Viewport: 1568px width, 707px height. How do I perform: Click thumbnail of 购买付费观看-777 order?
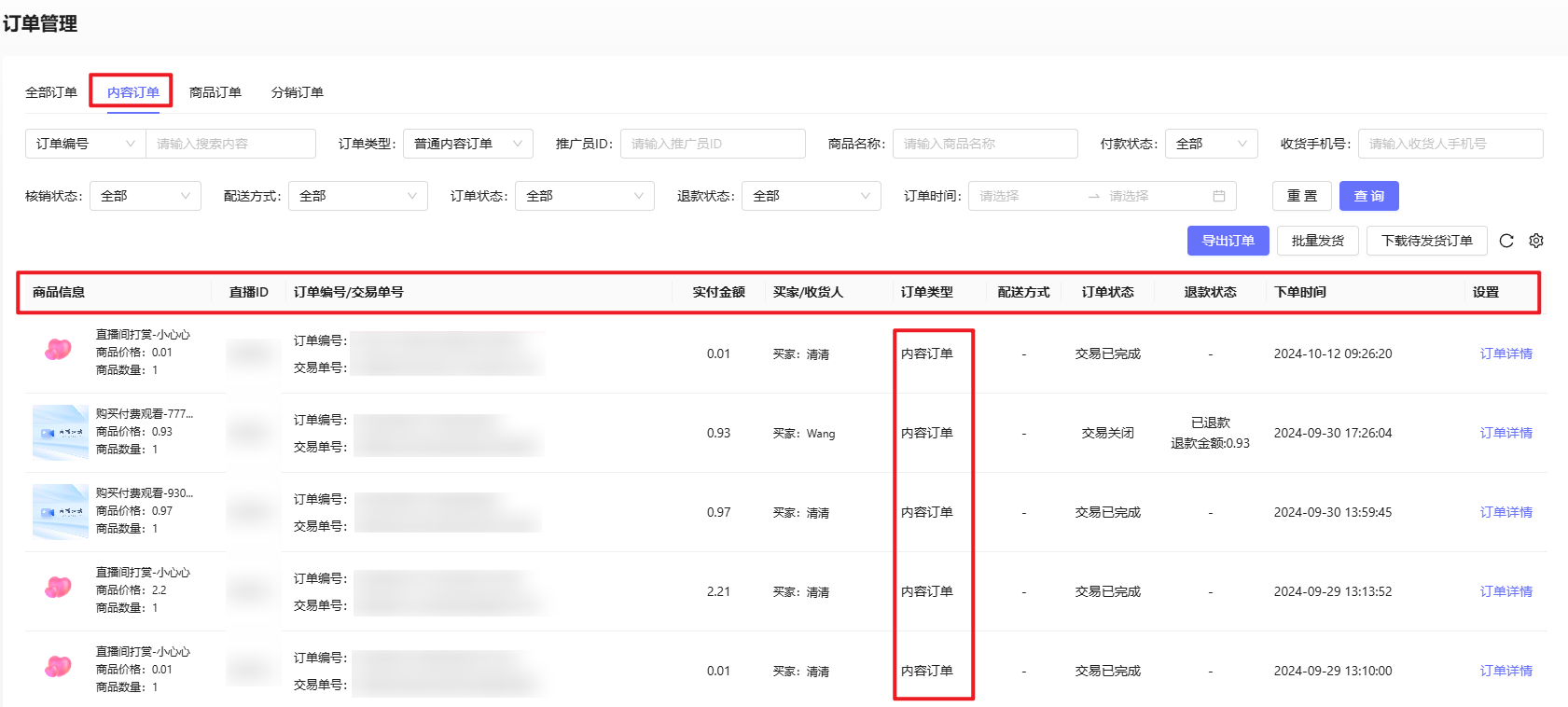coord(60,432)
